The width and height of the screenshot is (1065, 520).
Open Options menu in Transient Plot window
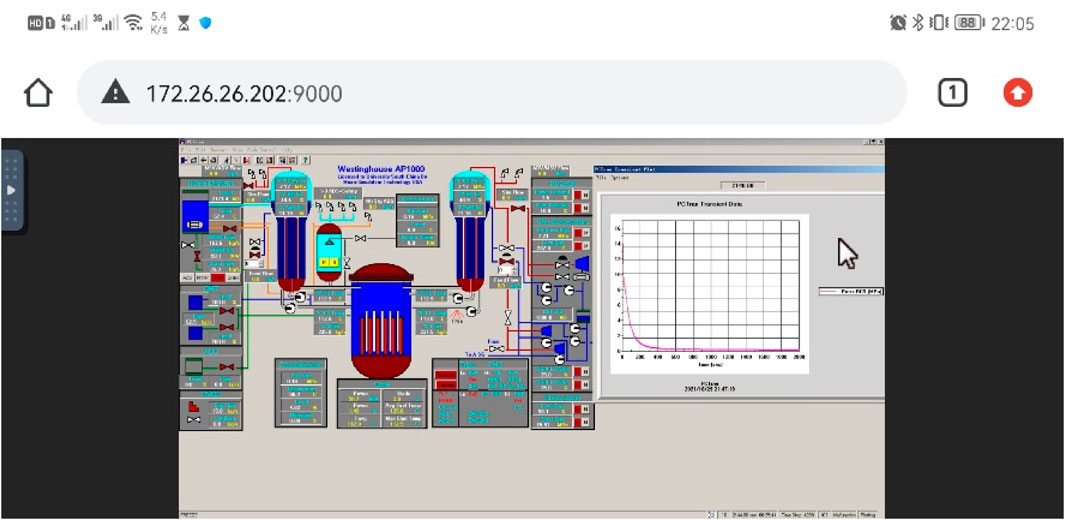pos(620,177)
